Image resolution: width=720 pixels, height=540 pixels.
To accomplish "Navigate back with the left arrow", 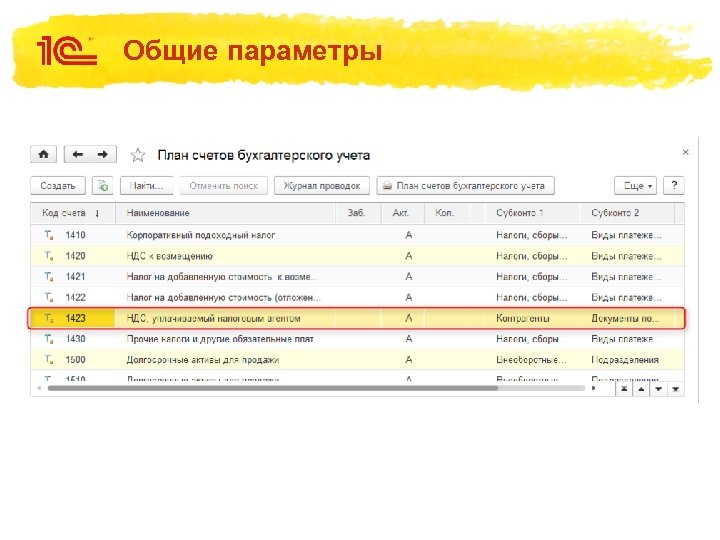I will click(x=78, y=154).
